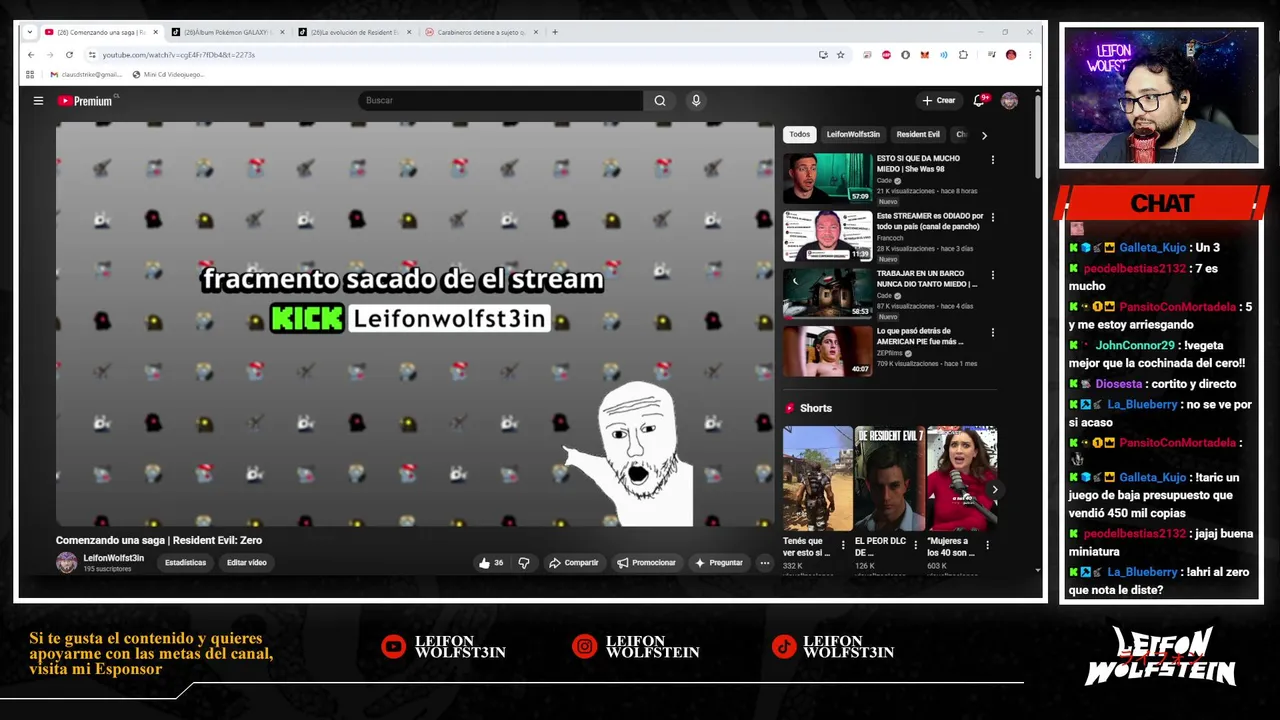Select the 'LeifonWolfst3in' filter chip
The width and height of the screenshot is (1280, 720).
[x=853, y=134]
